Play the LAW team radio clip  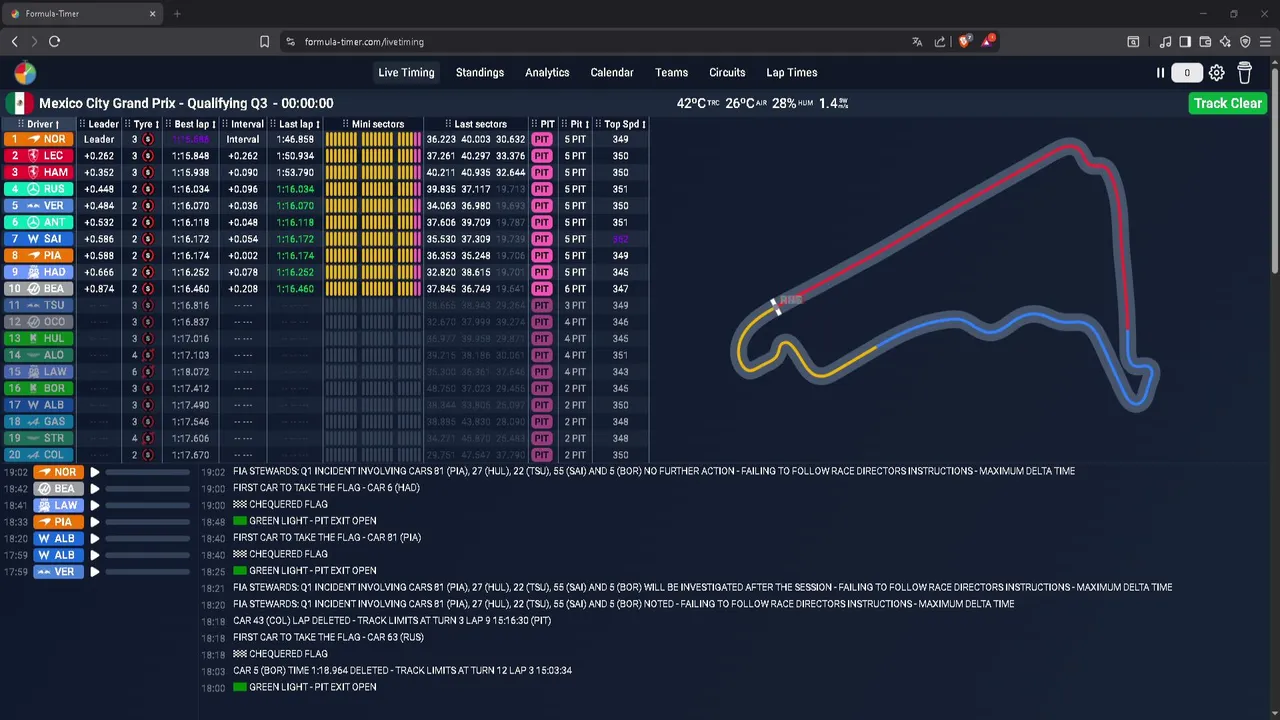pos(95,505)
